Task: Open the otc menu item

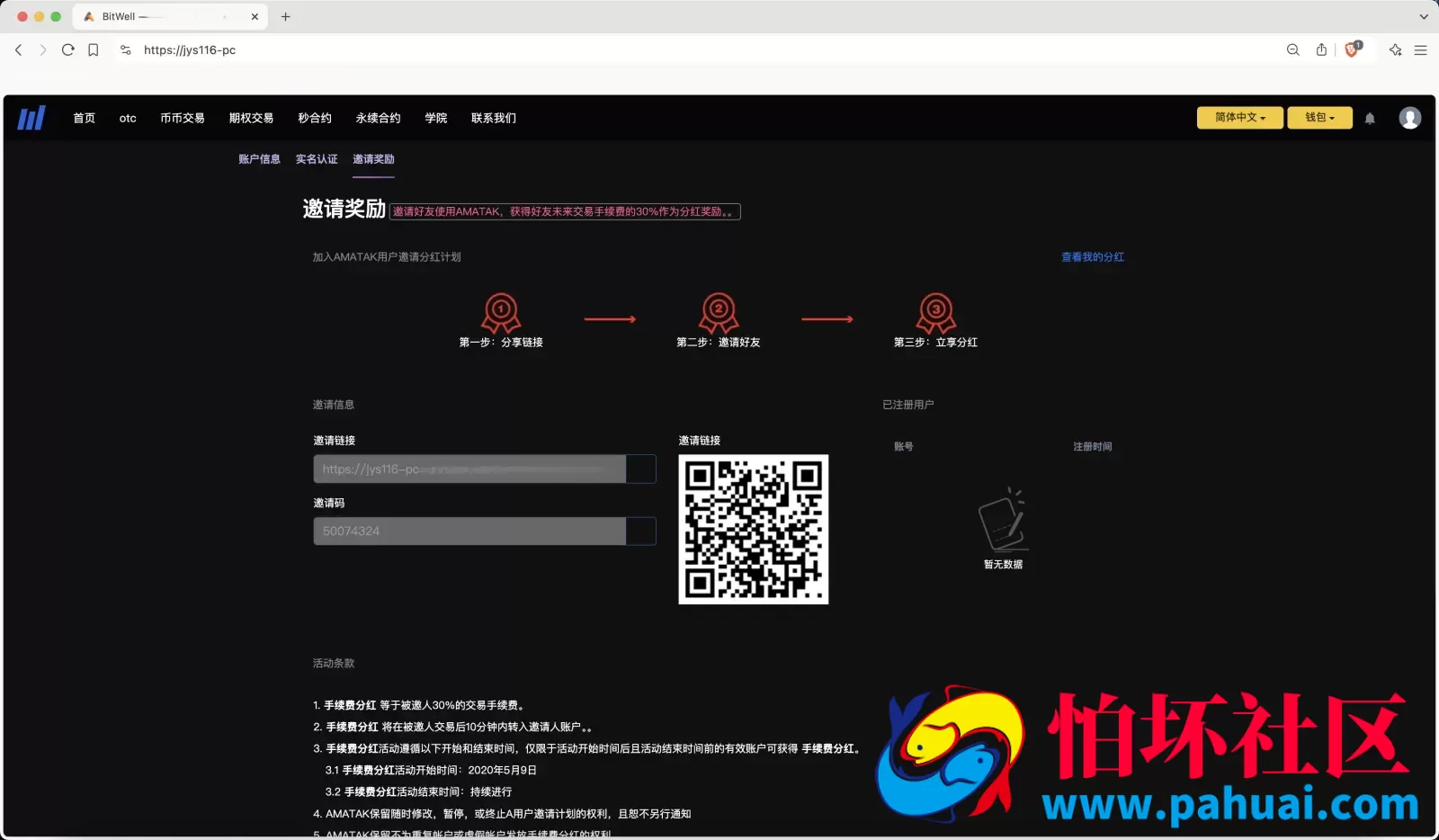Action: coord(128,119)
